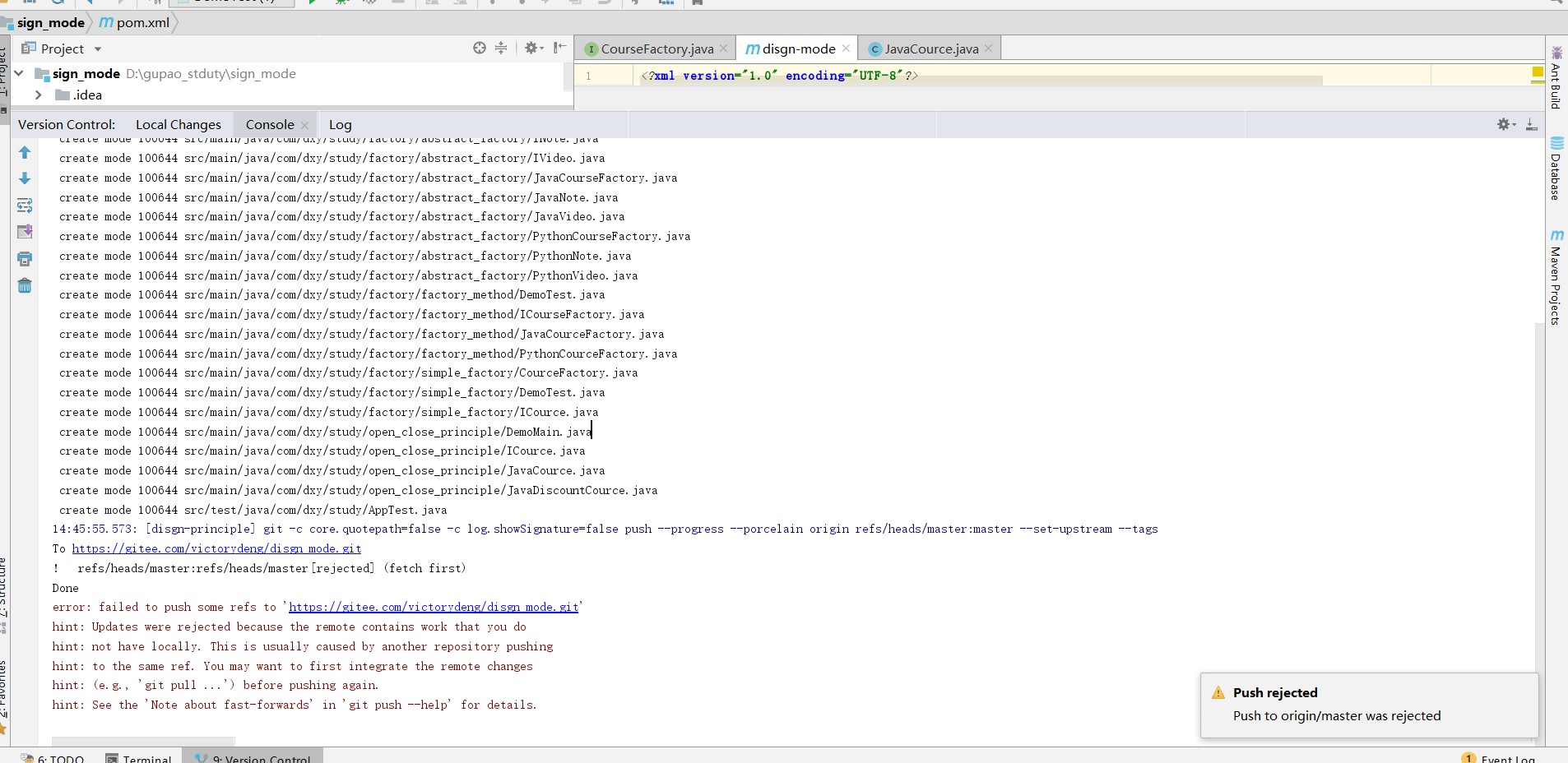The width and height of the screenshot is (1568, 763).
Task: Click yellow inspection marker at editor top-right
Action: pyautogui.click(x=1538, y=72)
